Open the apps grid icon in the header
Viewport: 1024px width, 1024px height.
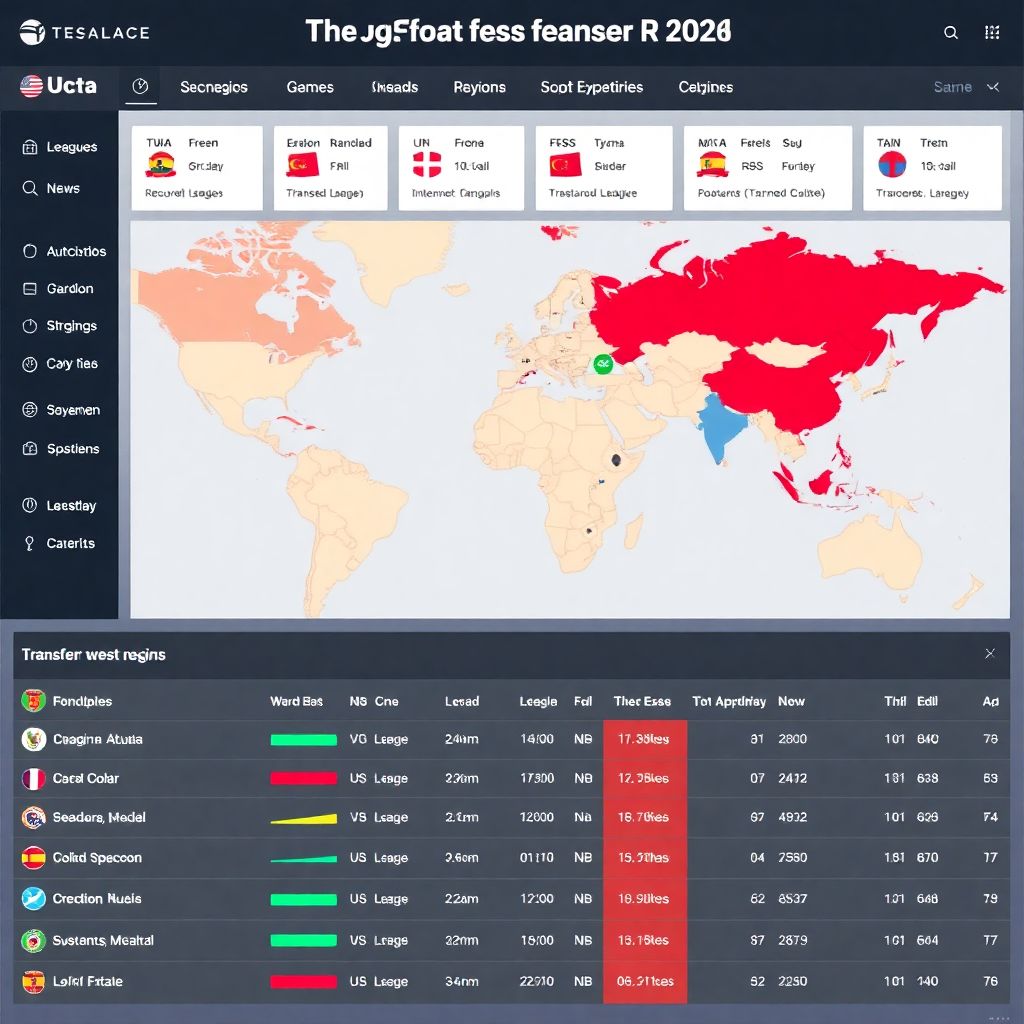coord(992,33)
